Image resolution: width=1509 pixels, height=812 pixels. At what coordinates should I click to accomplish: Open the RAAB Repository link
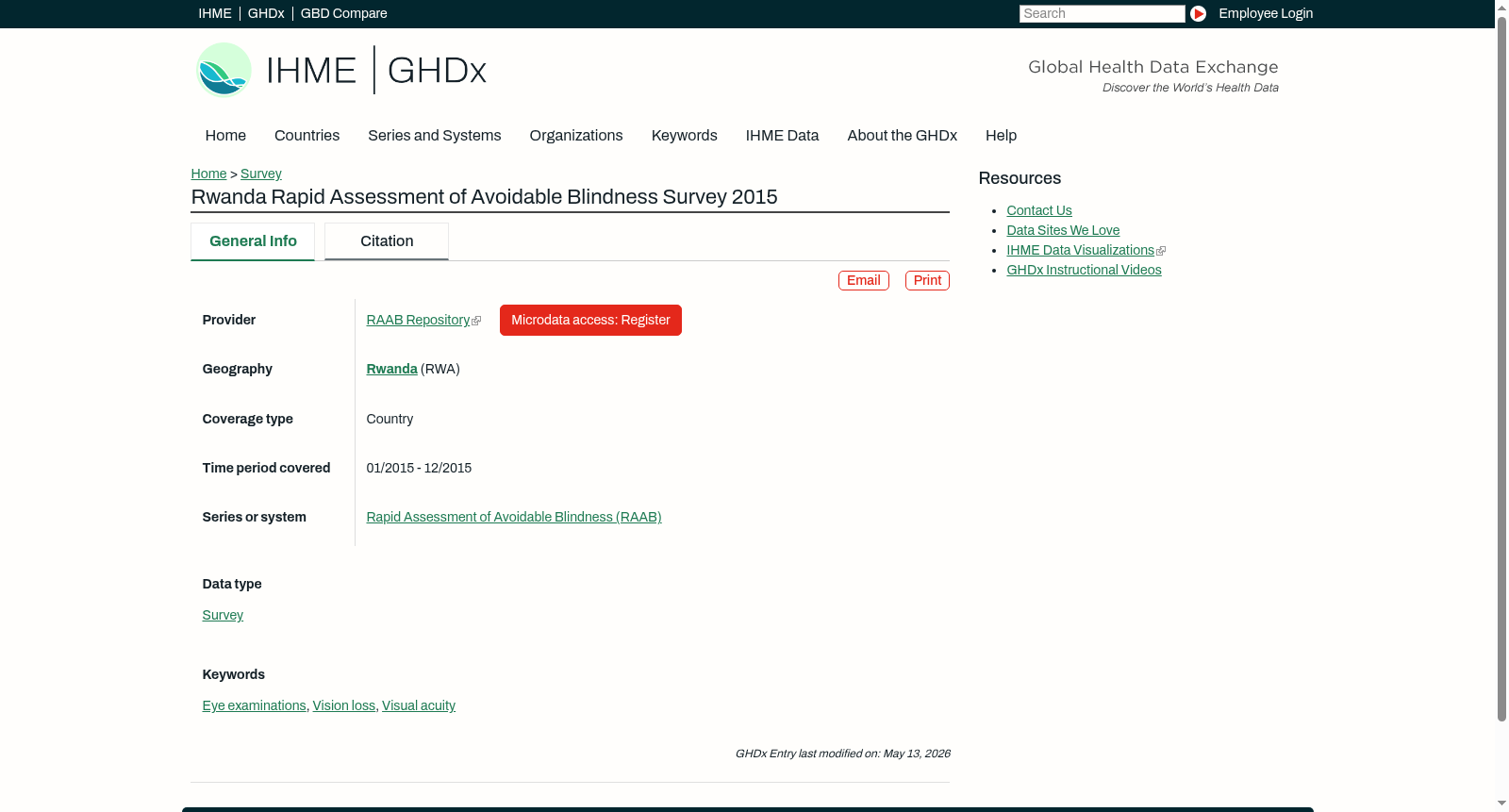pos(418,320)
